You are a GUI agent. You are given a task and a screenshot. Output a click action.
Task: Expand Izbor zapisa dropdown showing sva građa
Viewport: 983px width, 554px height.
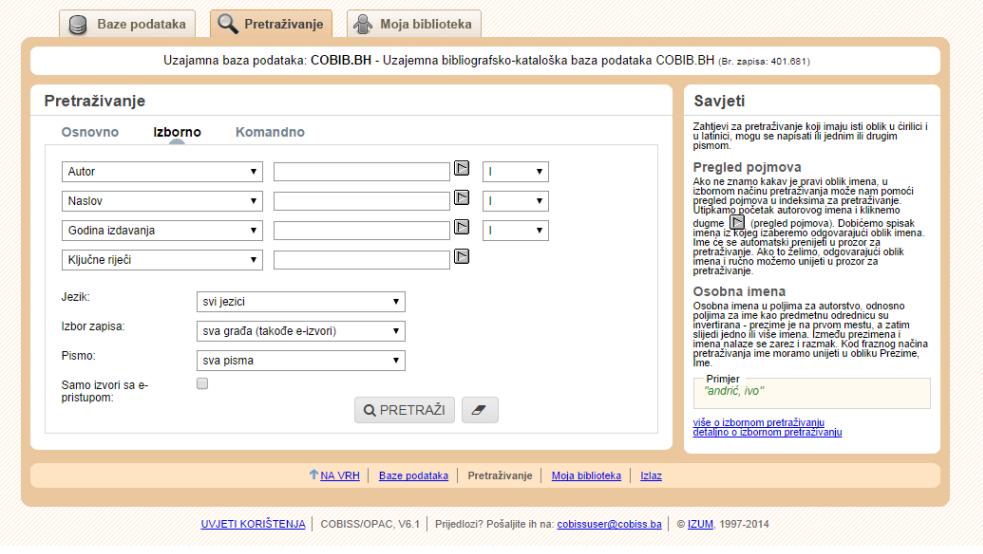click(x=301, y=331)
